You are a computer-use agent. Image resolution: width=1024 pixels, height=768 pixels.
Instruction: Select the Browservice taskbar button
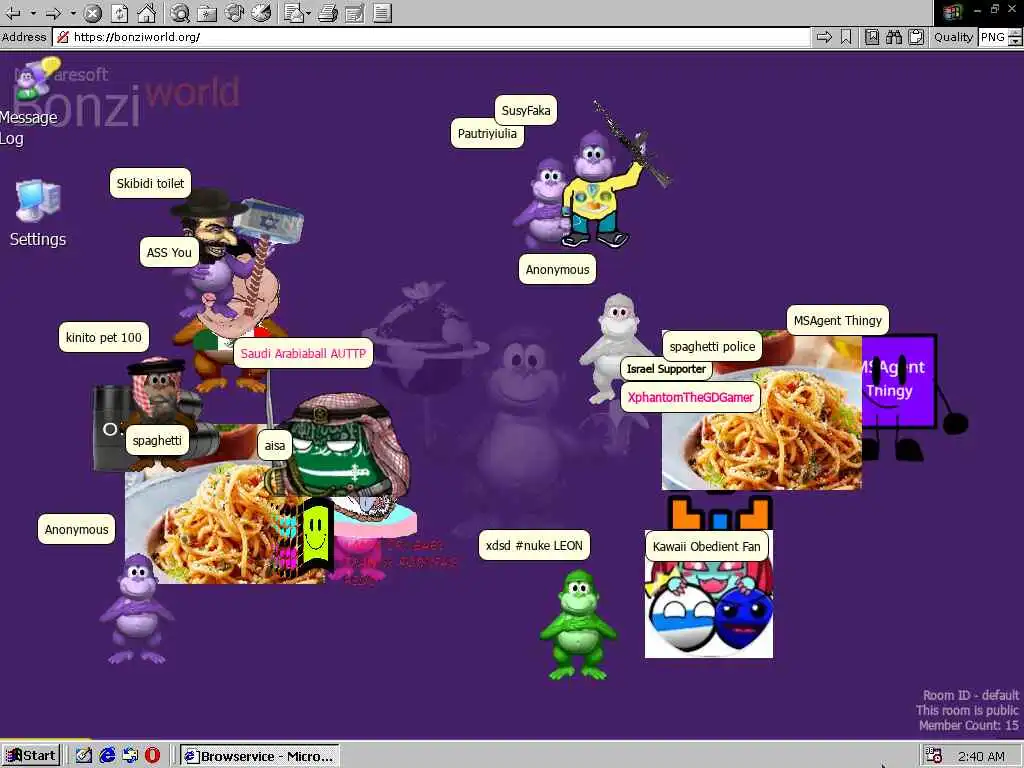260,756
